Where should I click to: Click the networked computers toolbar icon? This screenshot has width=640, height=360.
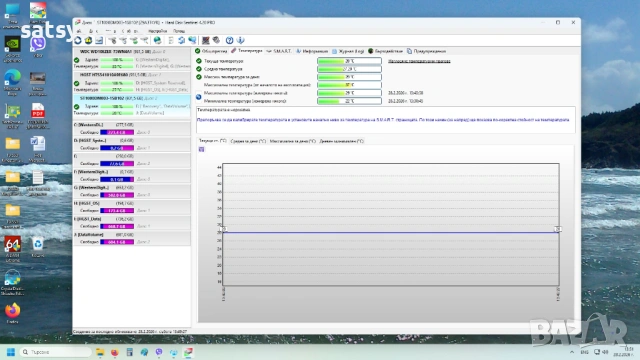[x=192, y=40]
